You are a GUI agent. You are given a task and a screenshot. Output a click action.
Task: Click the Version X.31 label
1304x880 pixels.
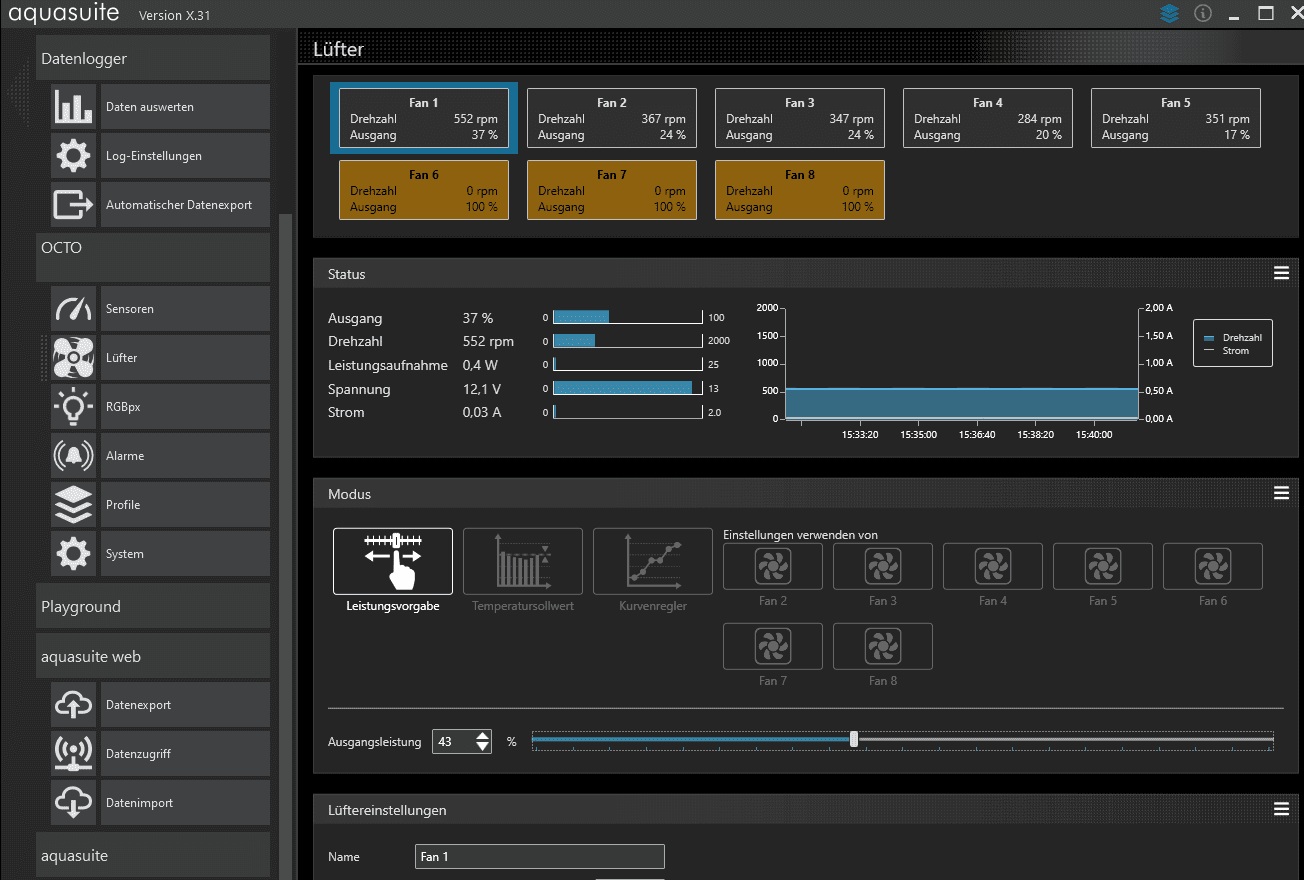pos(175,16)
